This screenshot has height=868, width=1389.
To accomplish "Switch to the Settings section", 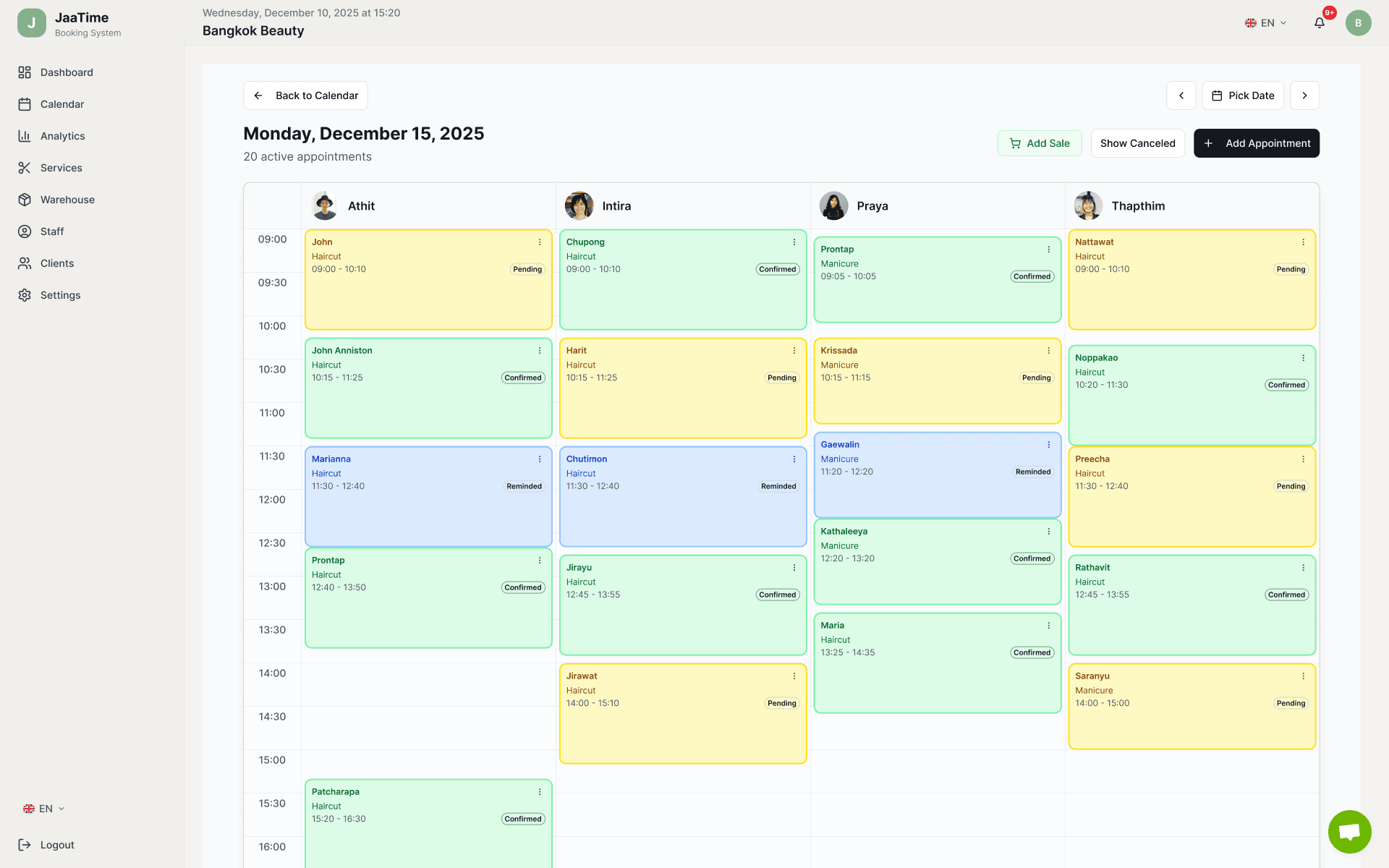I will pos(26,295).
